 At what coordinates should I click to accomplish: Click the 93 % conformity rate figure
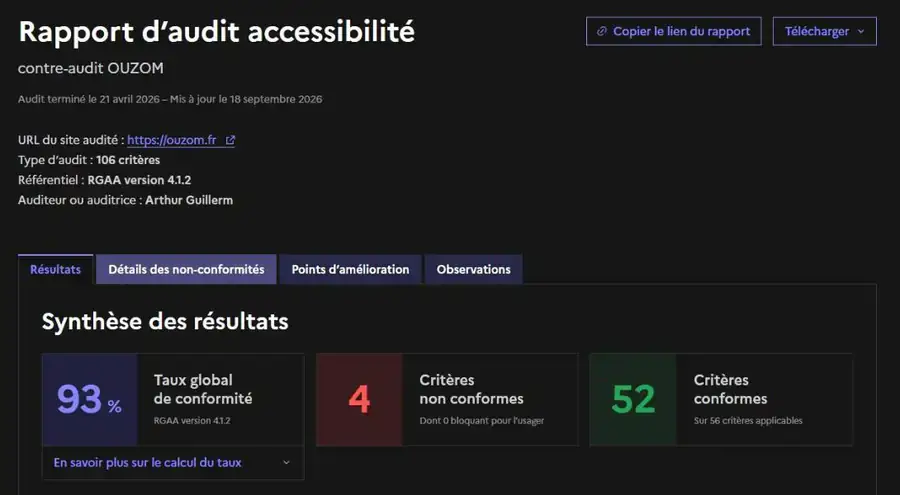[90, 400]
